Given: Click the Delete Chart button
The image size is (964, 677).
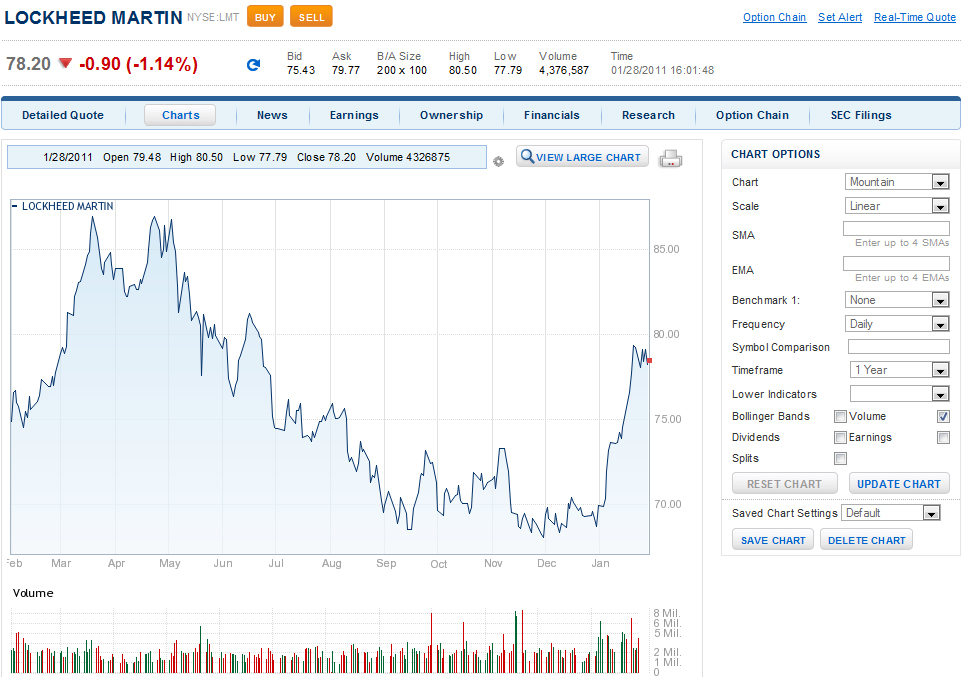Looking at the screenshot, I should [x=866, y=540].
